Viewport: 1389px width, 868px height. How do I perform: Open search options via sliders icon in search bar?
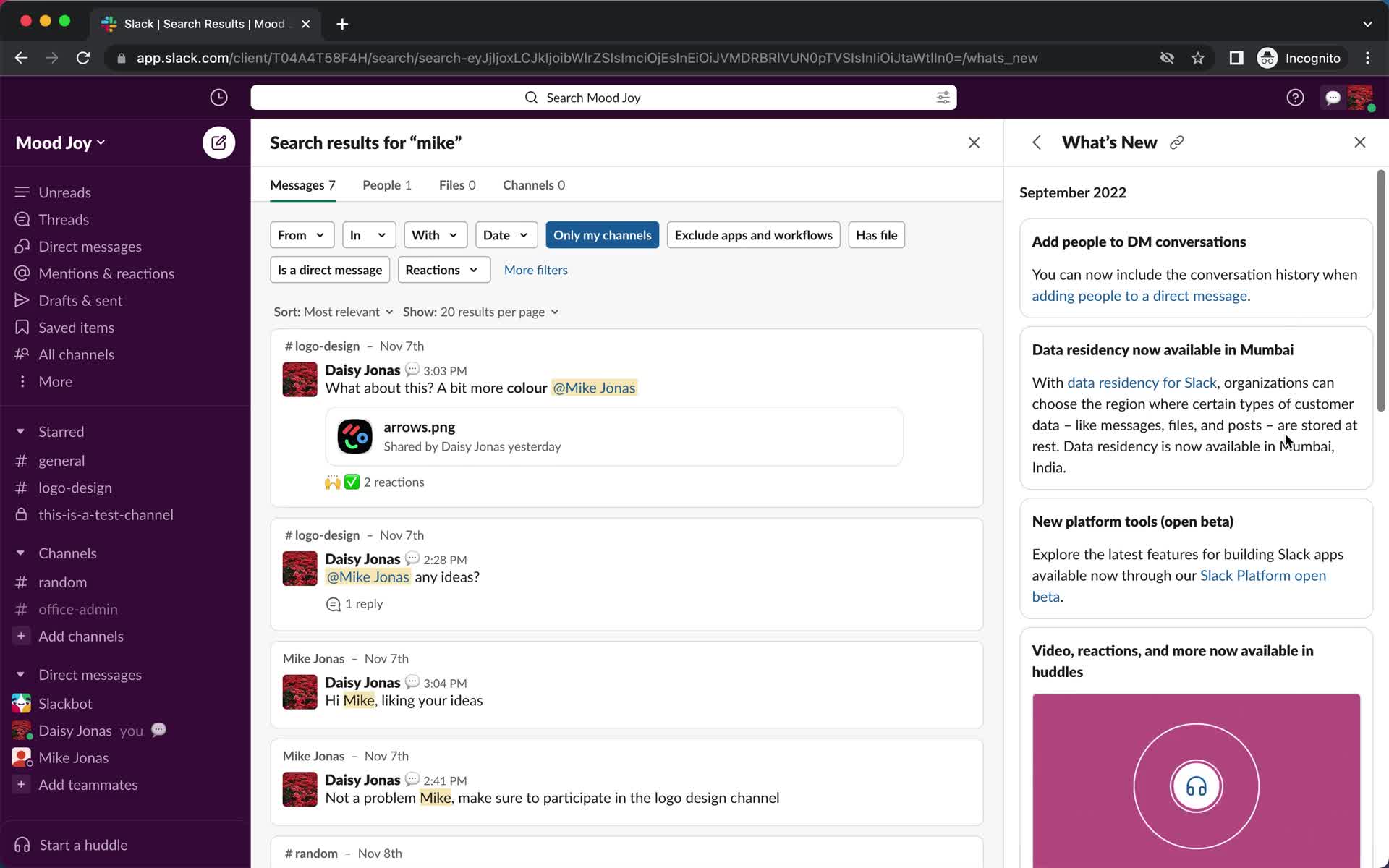pos(943,97)
